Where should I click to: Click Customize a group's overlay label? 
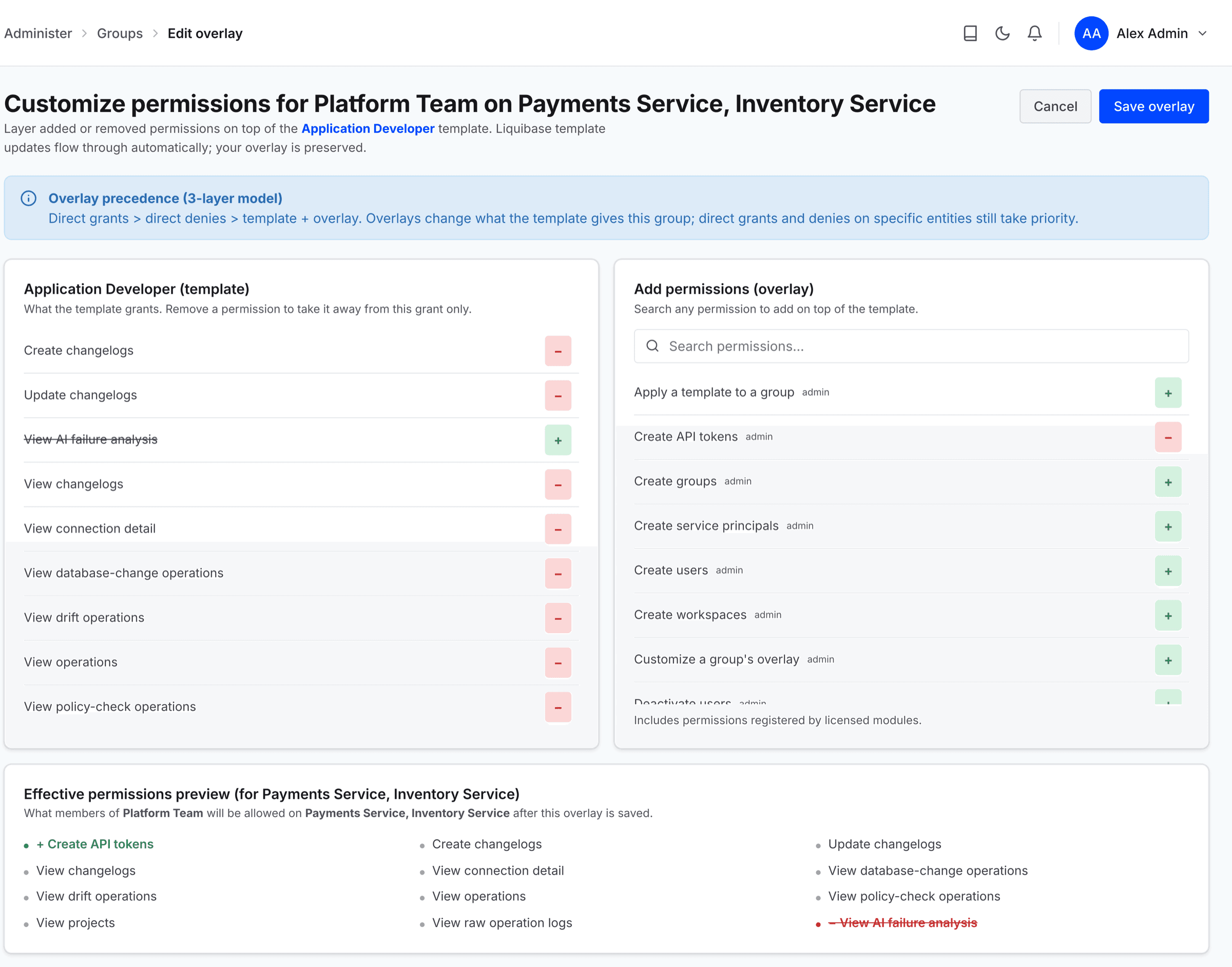[717, 659]
